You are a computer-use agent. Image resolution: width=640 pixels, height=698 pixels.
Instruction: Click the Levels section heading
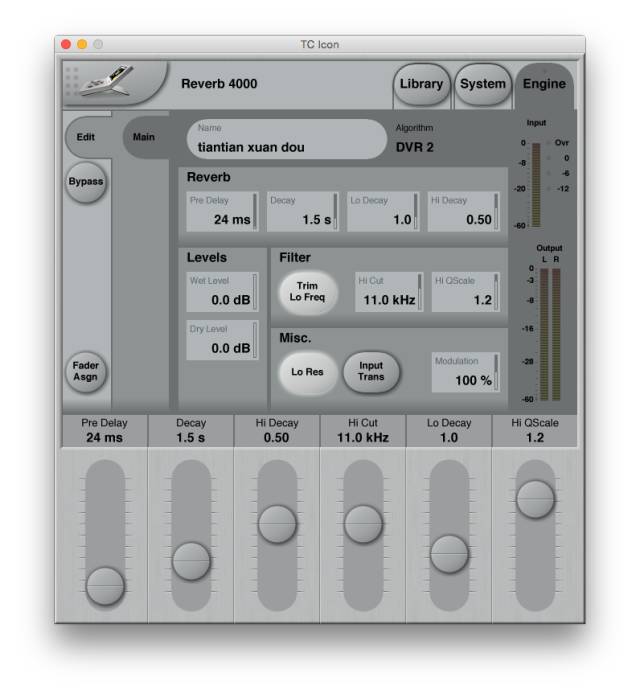(207, 257)
